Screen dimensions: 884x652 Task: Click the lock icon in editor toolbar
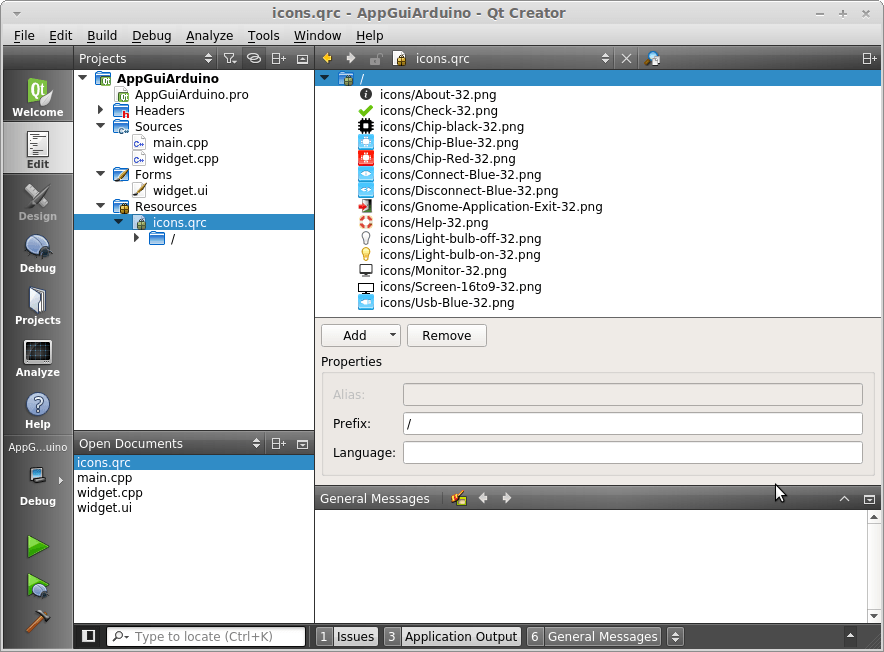[375, 59]
